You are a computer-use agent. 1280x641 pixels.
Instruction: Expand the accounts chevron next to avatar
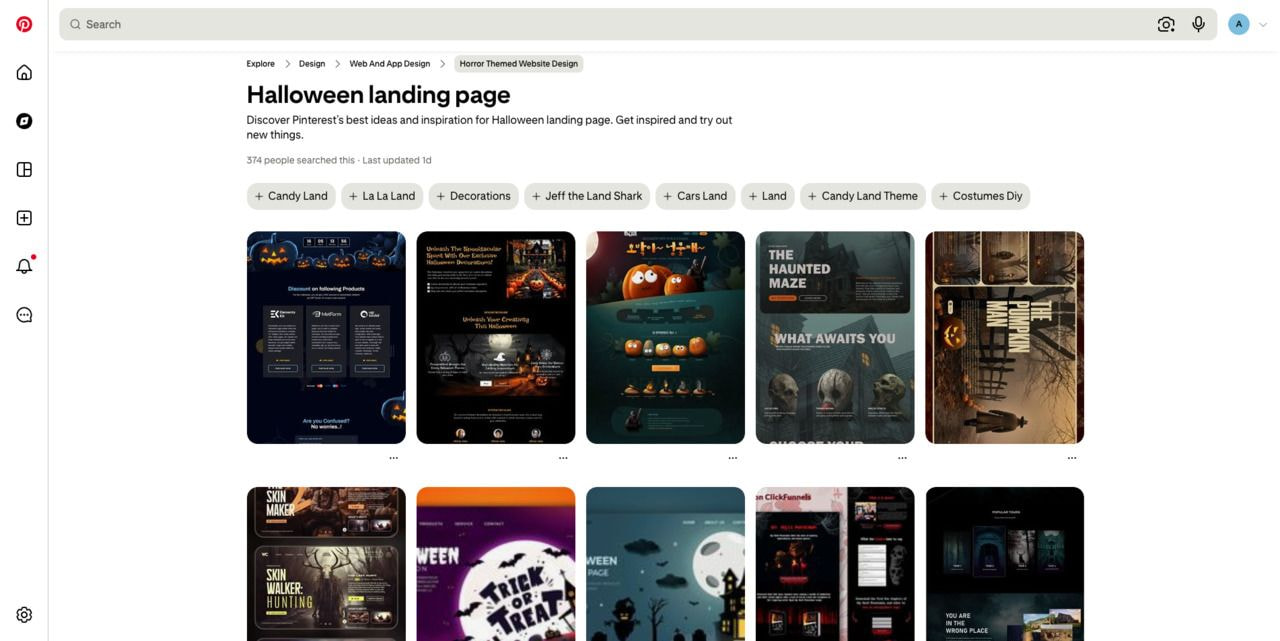point(1263,25)
